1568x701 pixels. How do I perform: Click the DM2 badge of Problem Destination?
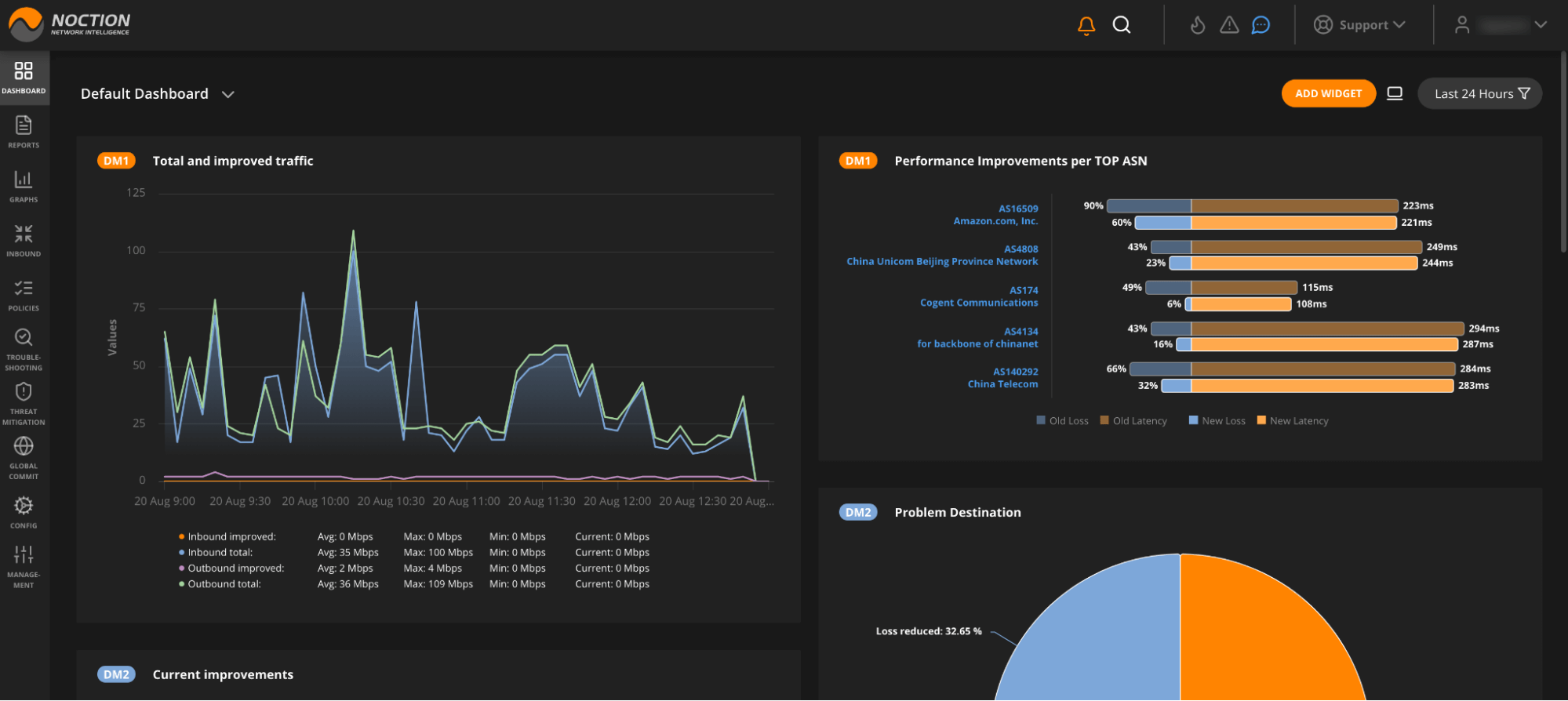point(858,512)
